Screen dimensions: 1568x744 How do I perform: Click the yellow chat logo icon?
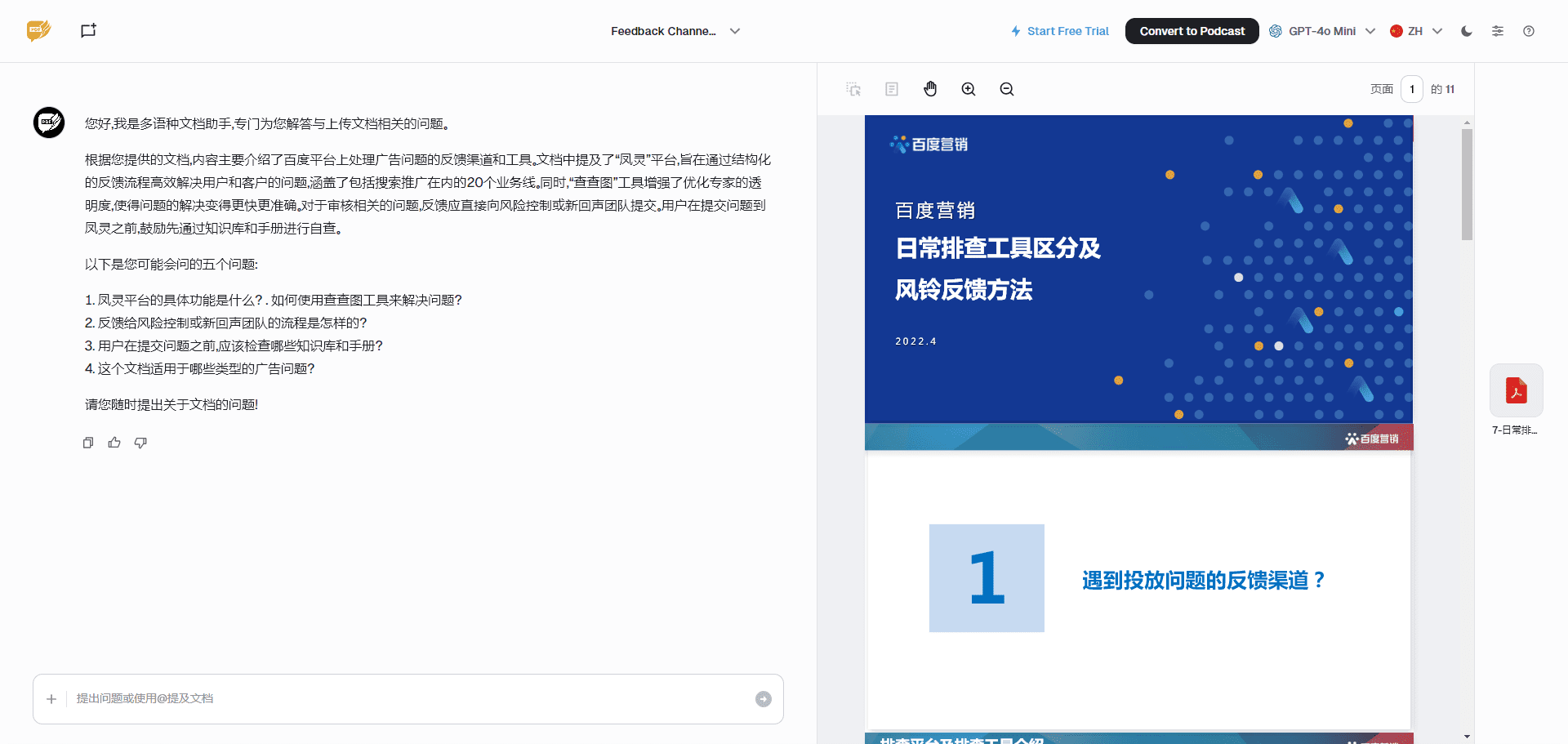click(x=38, y=31)
